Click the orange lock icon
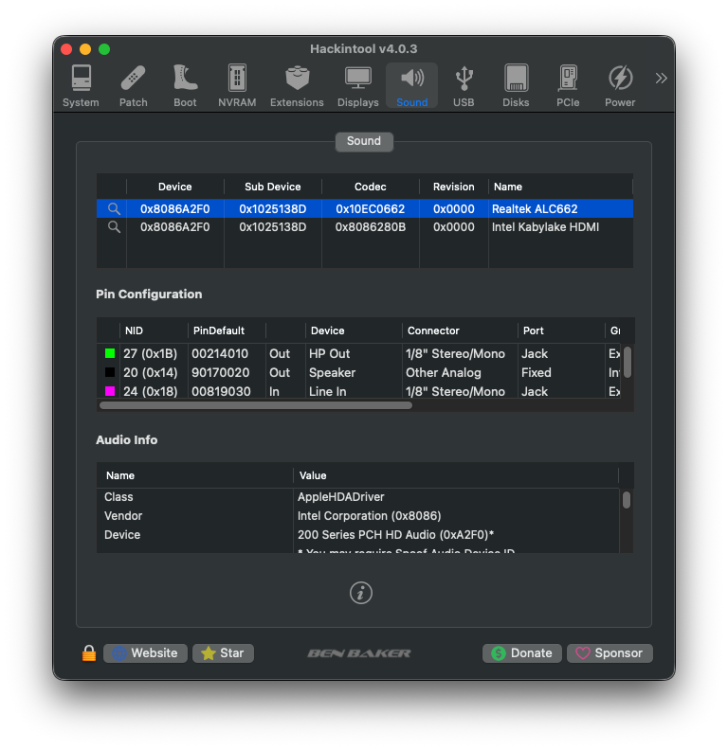 (89, 653)
